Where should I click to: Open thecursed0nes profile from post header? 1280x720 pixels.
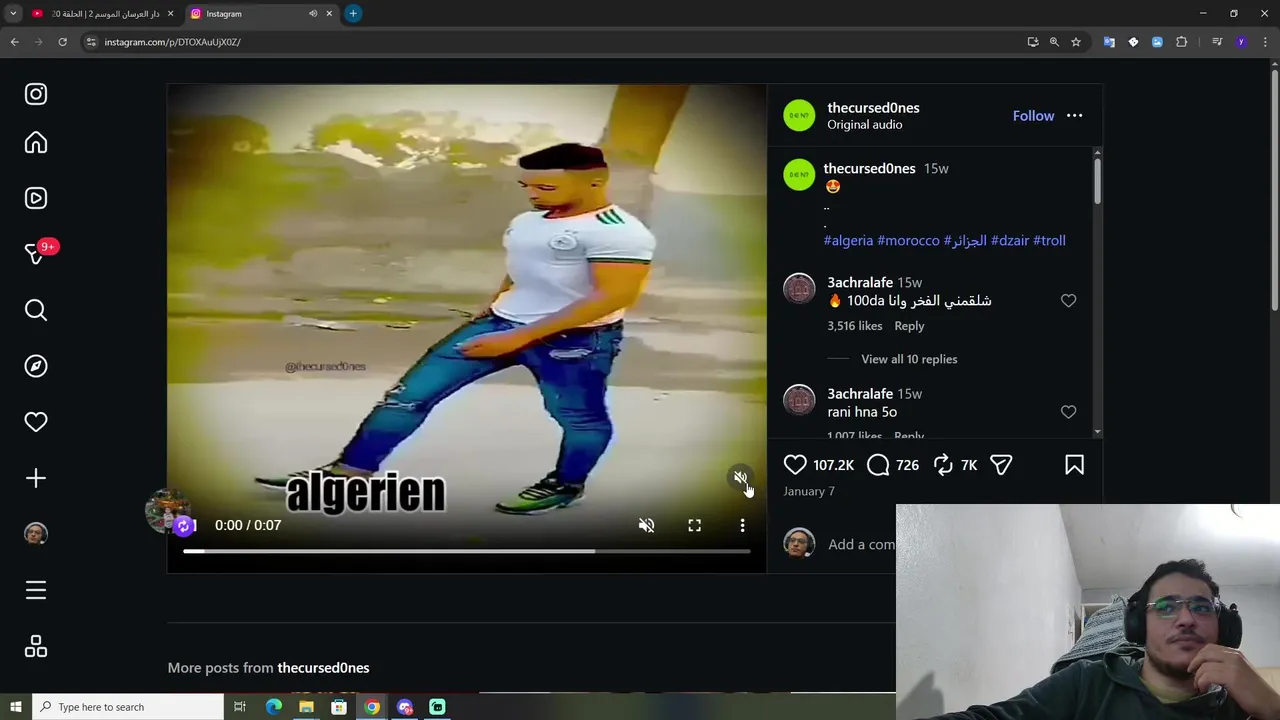point(873,108)
